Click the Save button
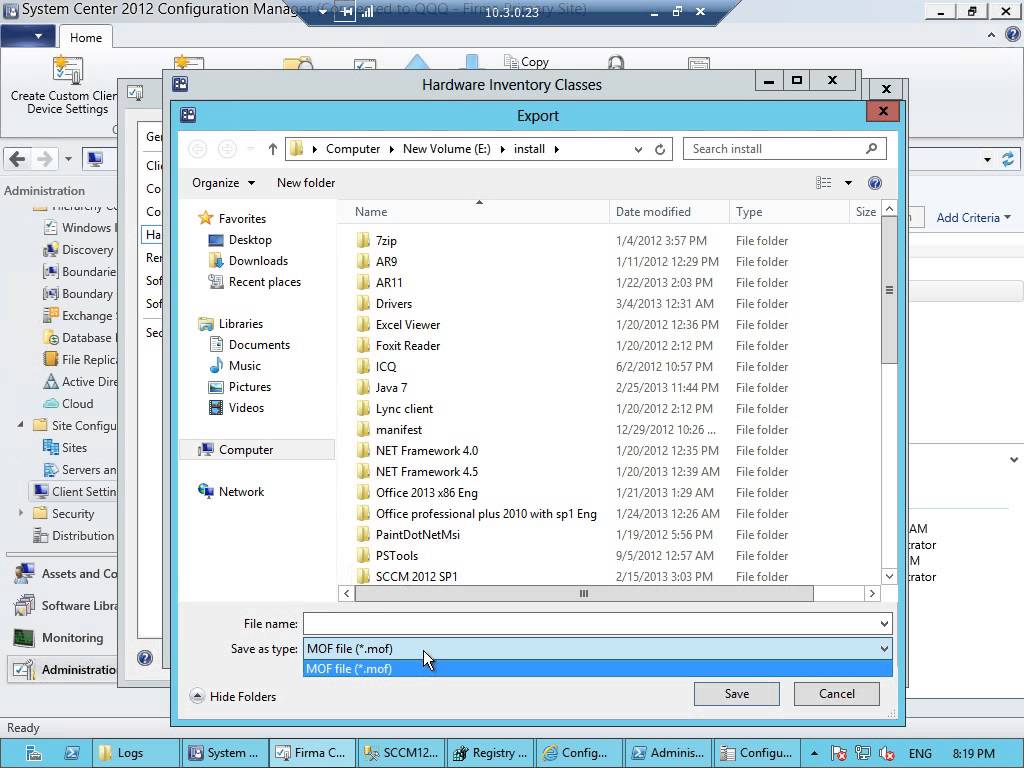 (x=737, y=694)
